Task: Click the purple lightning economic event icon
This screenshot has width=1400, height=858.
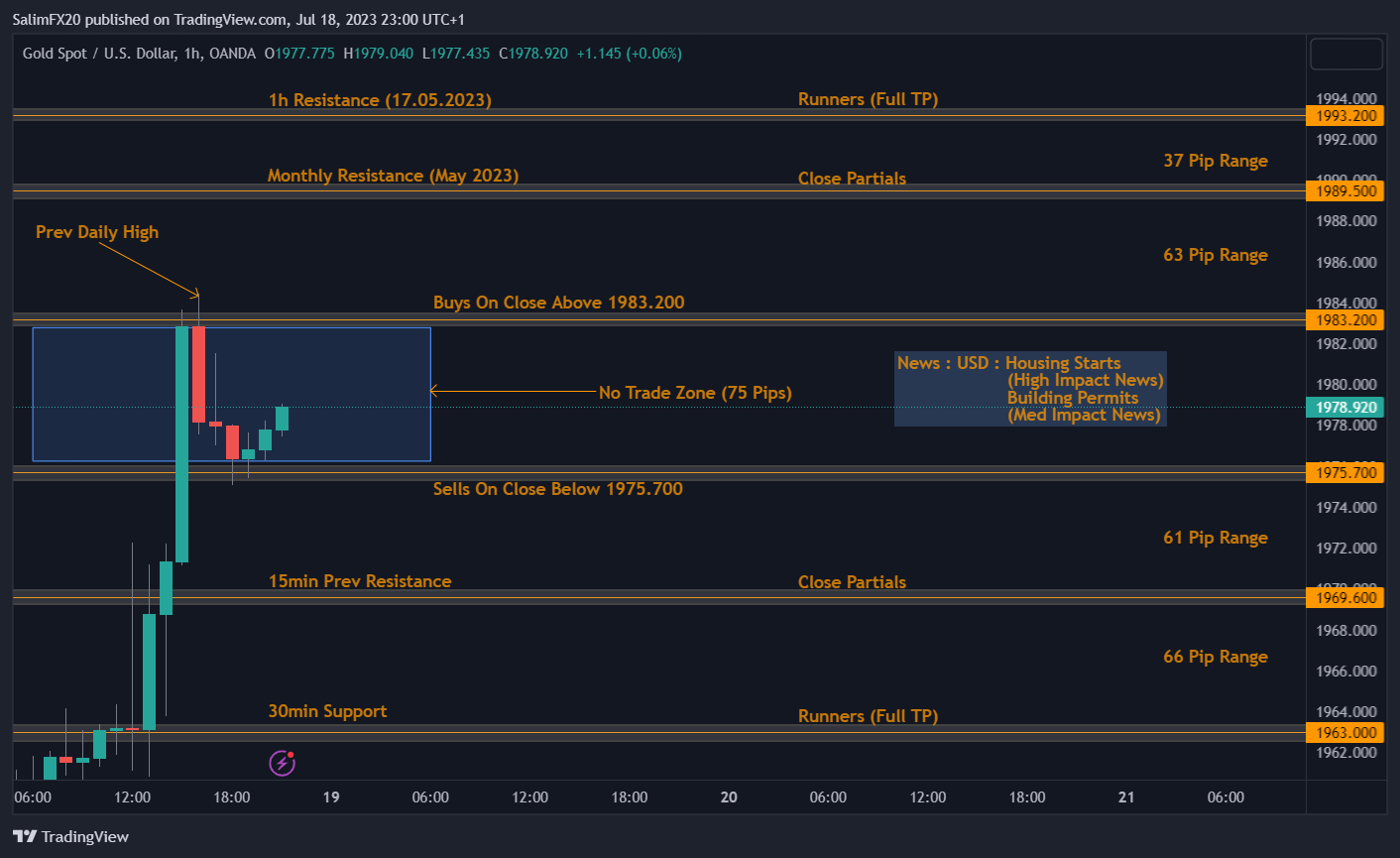Action: click(x=283, y=763)
